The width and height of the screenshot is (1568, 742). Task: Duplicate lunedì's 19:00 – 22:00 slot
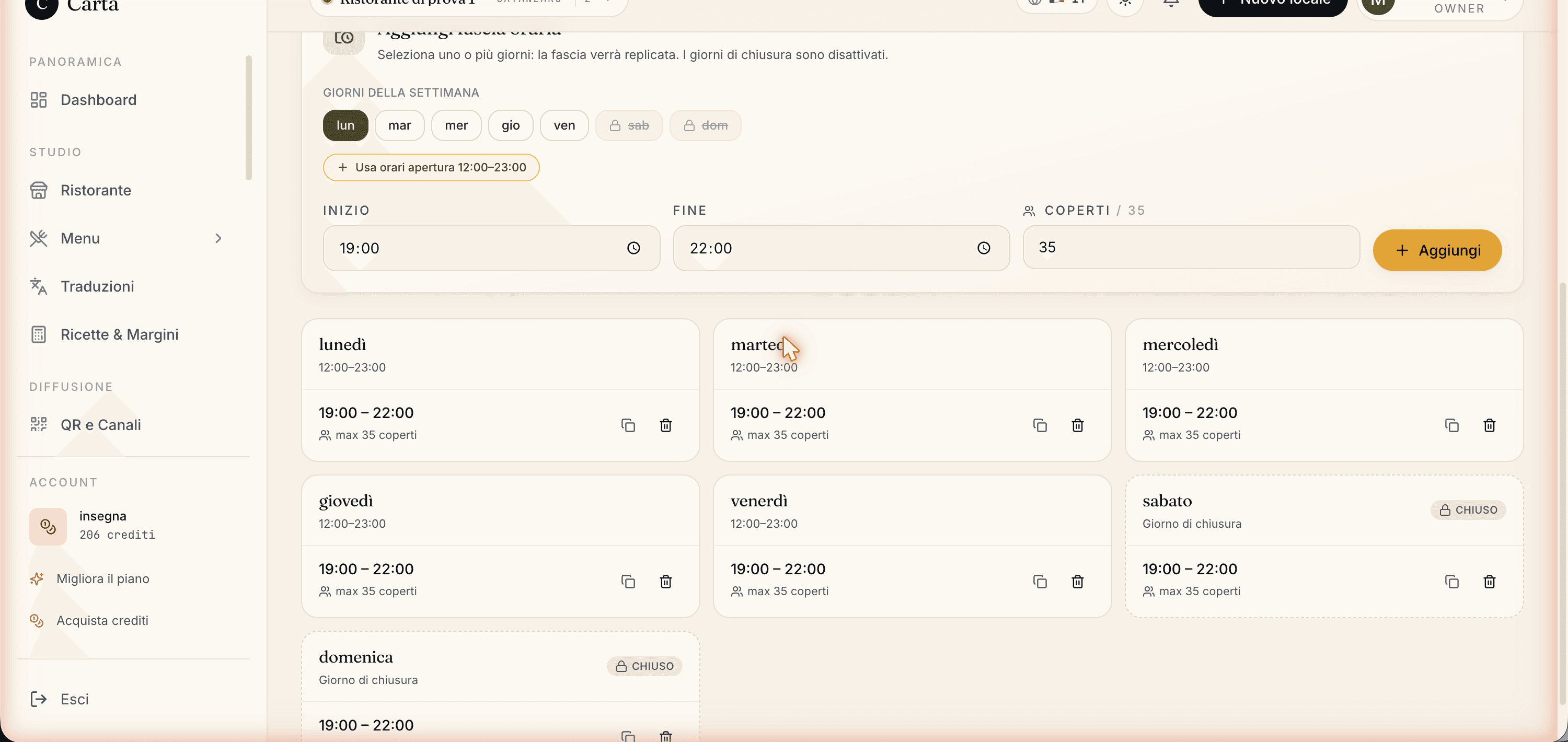click(628, 425)
